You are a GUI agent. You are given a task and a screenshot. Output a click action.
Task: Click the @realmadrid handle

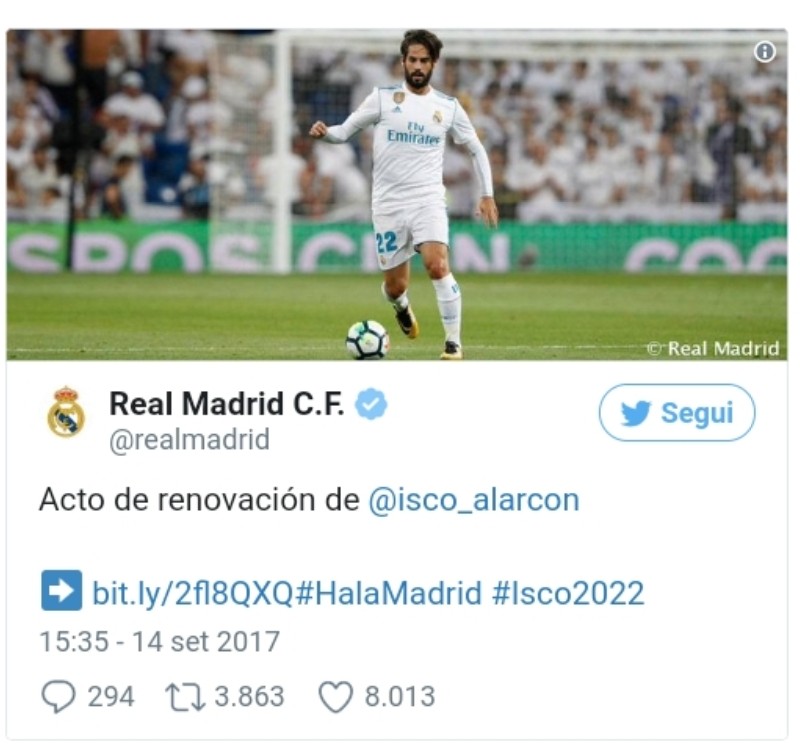tap(190, 440)
